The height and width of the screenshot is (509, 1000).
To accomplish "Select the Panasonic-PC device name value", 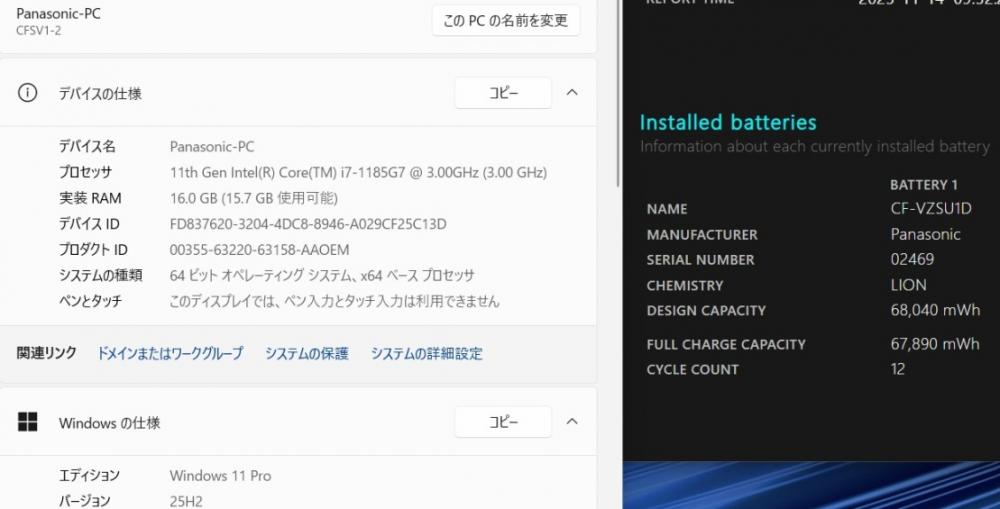I will [x=212, y=147].
